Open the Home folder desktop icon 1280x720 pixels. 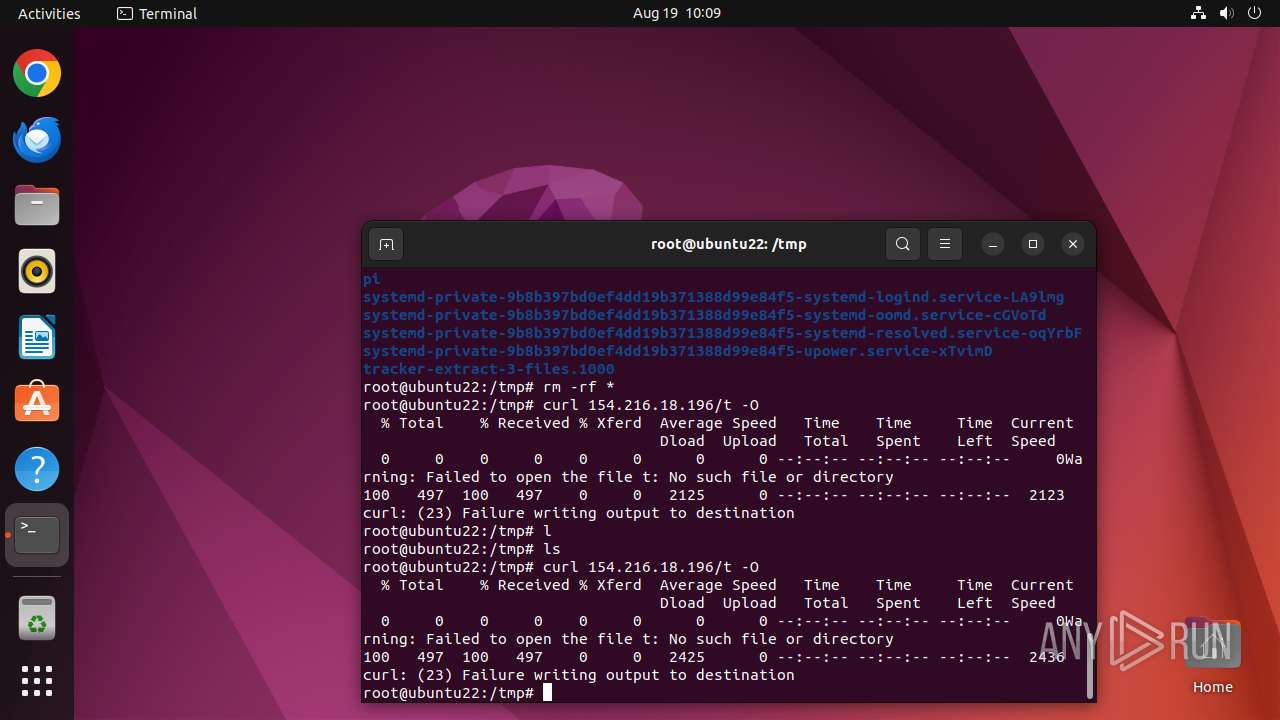1212,655
